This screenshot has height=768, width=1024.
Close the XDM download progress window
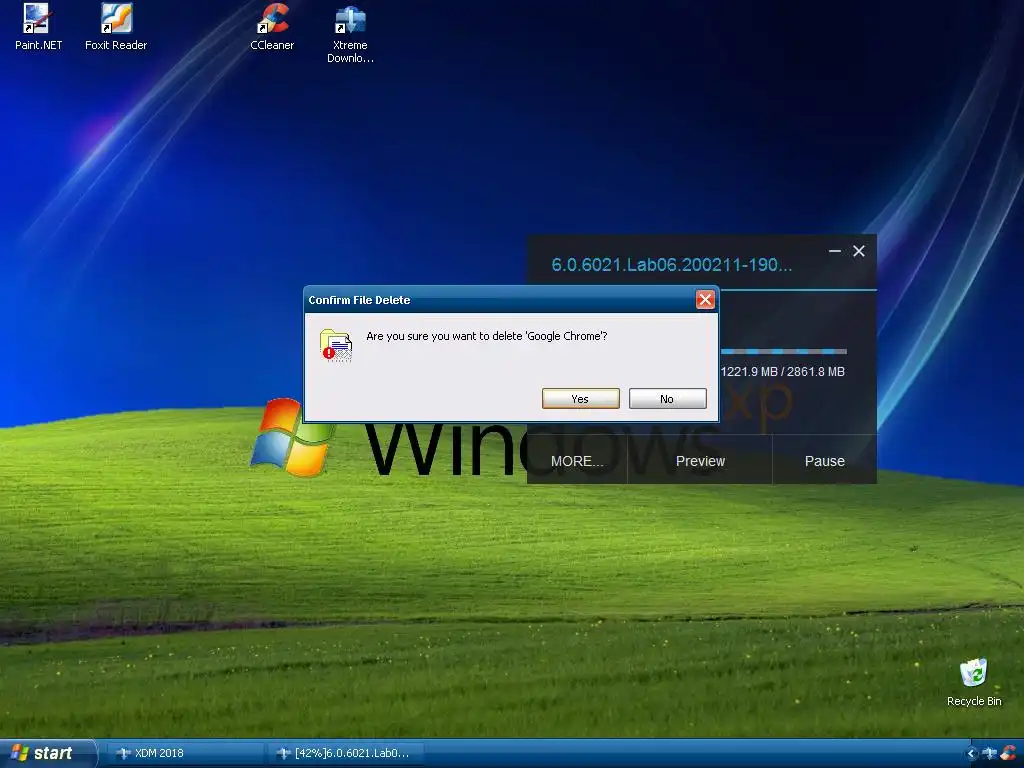(859, 251)
